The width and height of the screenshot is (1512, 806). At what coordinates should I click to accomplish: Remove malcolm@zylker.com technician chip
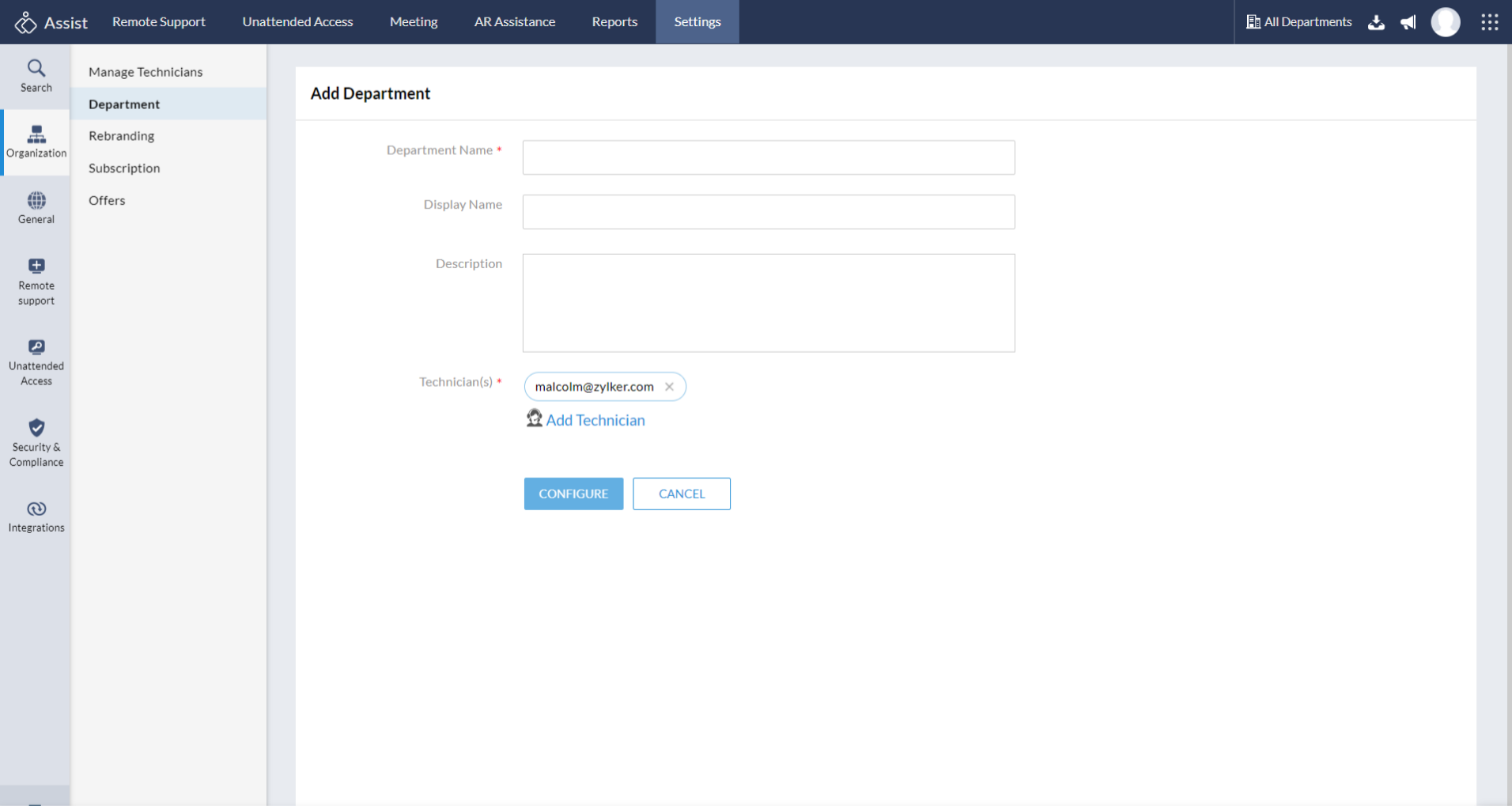coord(670,387)
